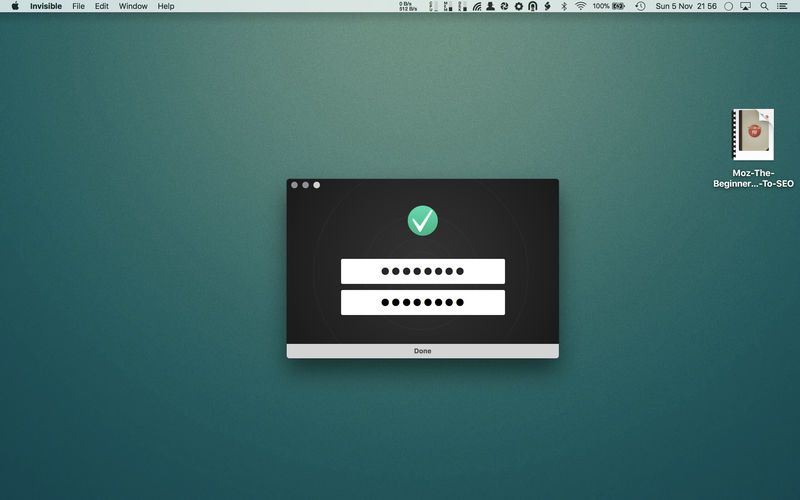
Task: Open the File menu
Action: click(x=78, y=6)
